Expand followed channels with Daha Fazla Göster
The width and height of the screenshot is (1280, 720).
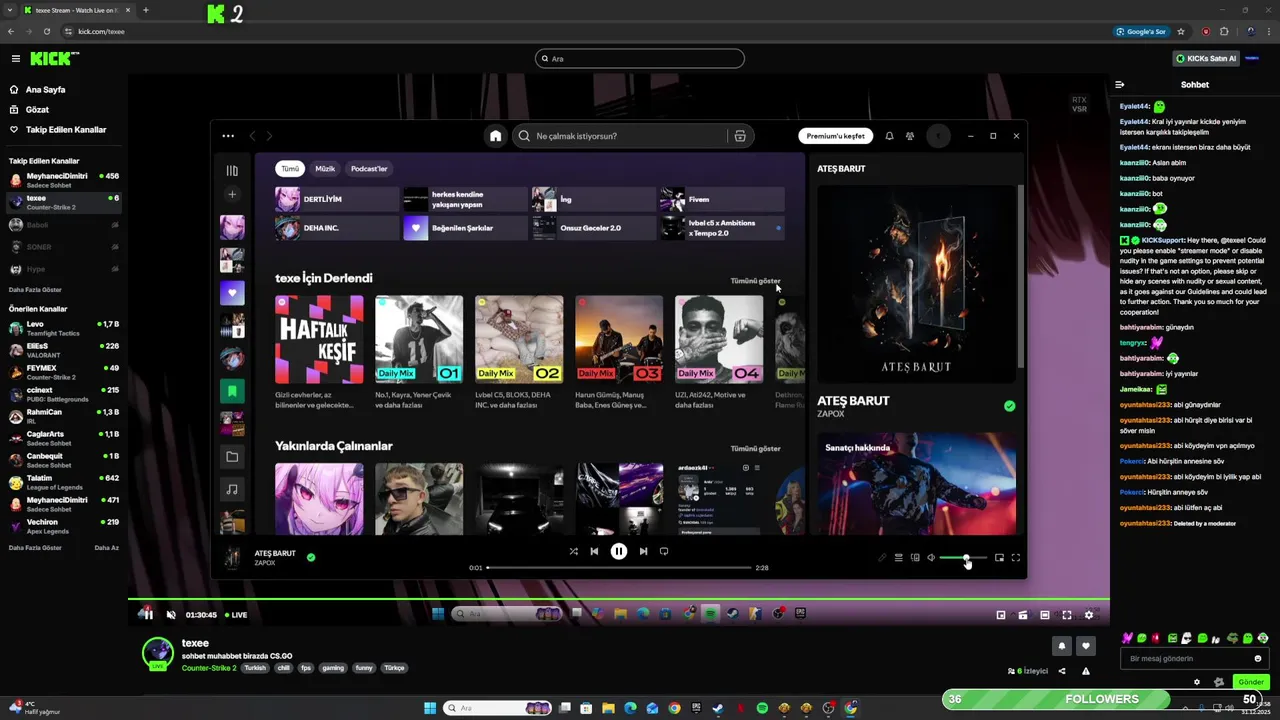[x=35, y=290]
